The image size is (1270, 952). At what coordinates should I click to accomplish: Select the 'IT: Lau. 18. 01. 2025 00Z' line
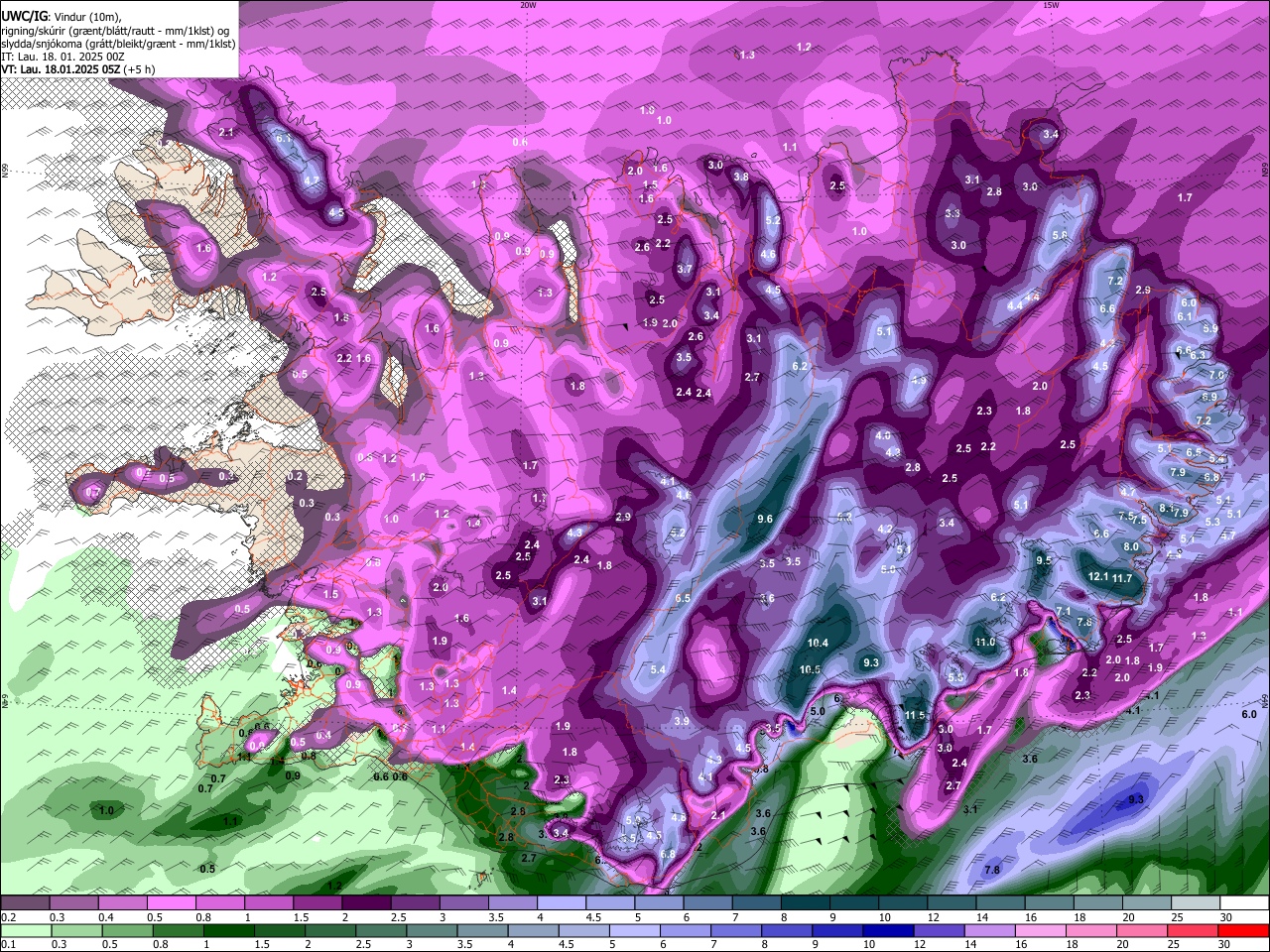tap(63, 57)
